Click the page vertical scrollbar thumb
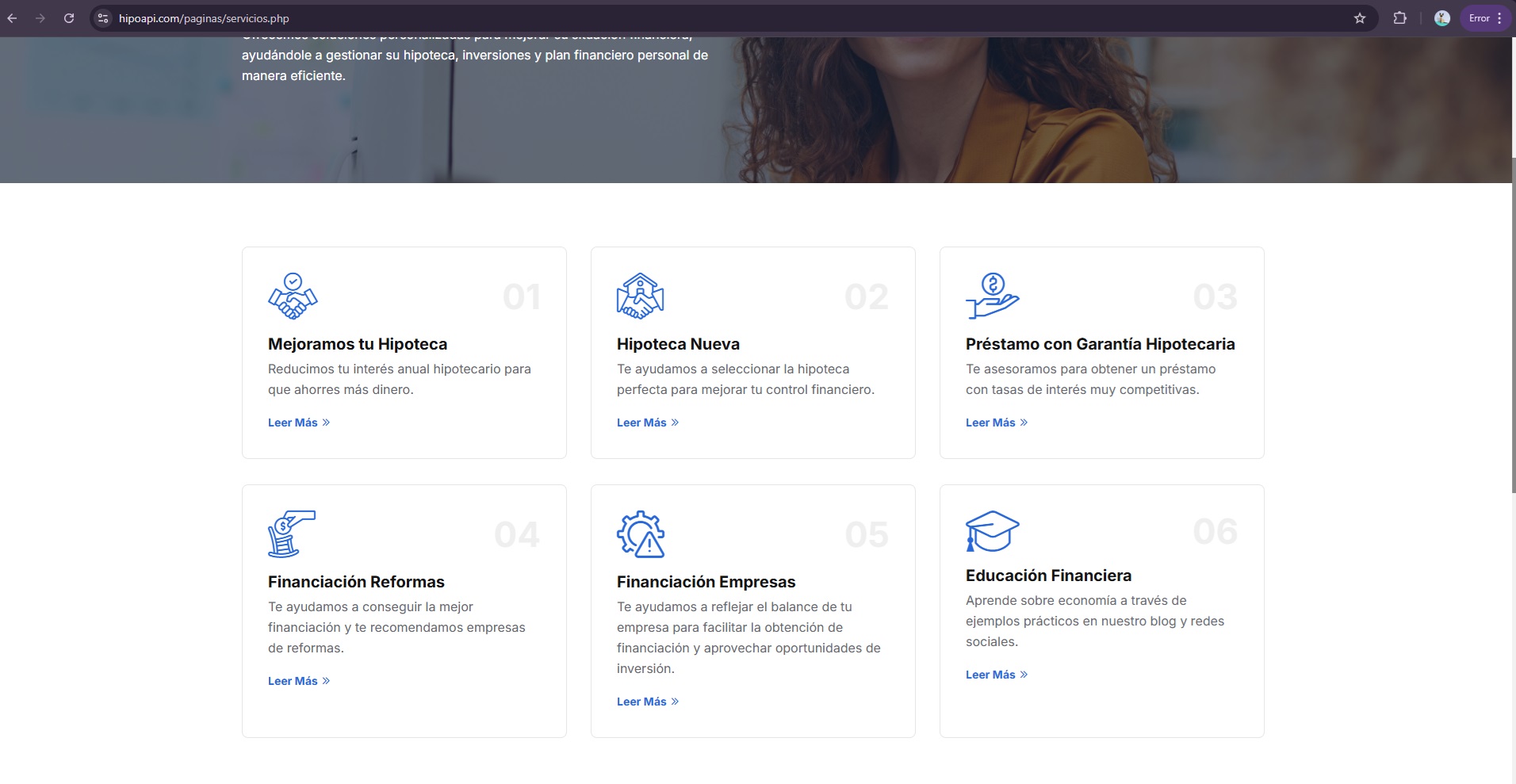Viewport: 1516px width, 784px height. (x=1512, y=325)
